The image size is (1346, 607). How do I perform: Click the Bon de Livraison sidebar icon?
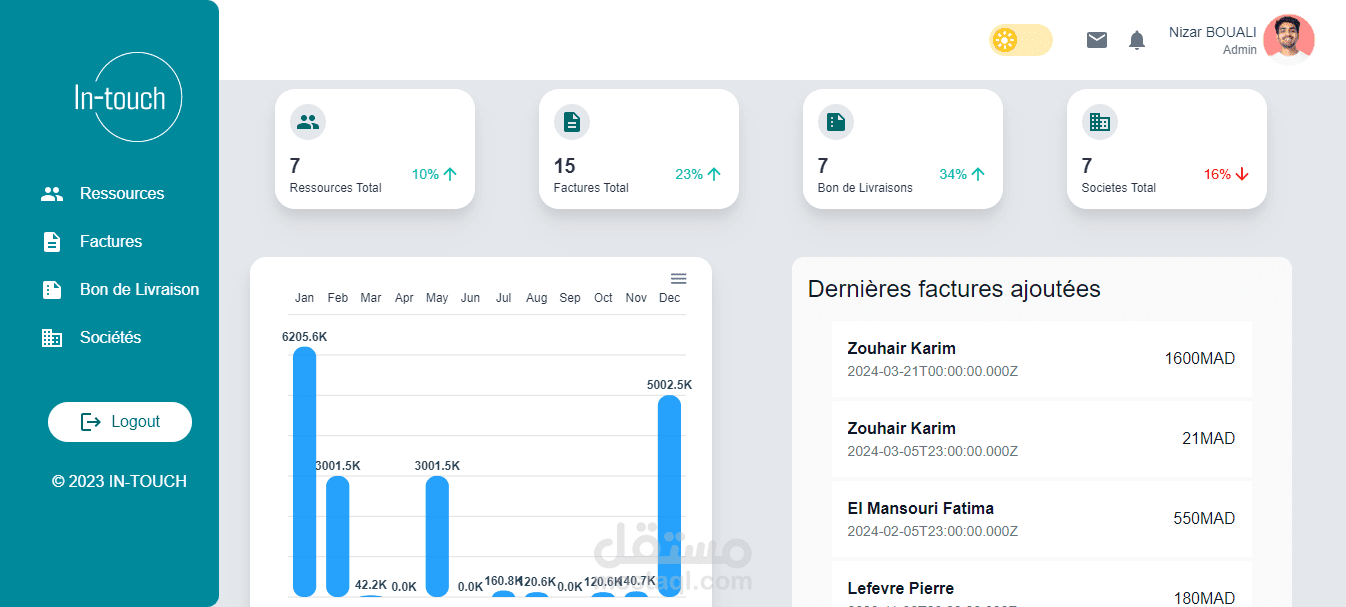click(52, 290)
